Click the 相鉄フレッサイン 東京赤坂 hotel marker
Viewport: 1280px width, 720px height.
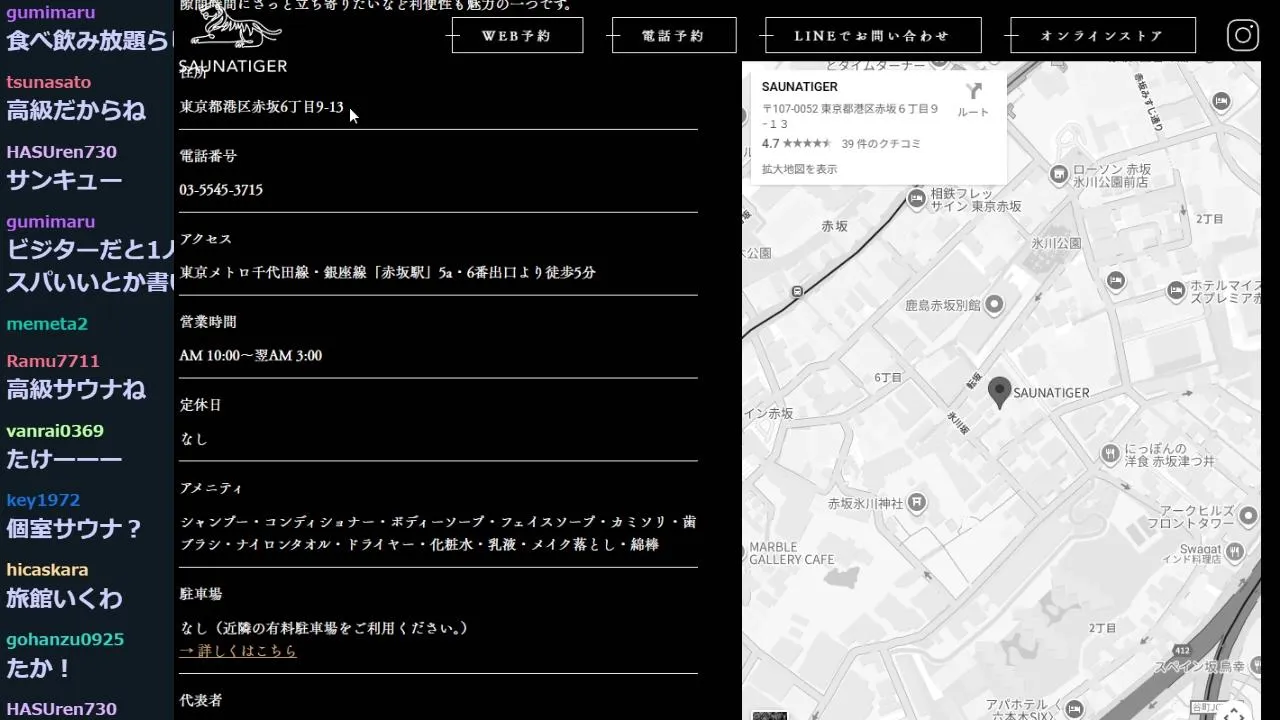(917, 199)
